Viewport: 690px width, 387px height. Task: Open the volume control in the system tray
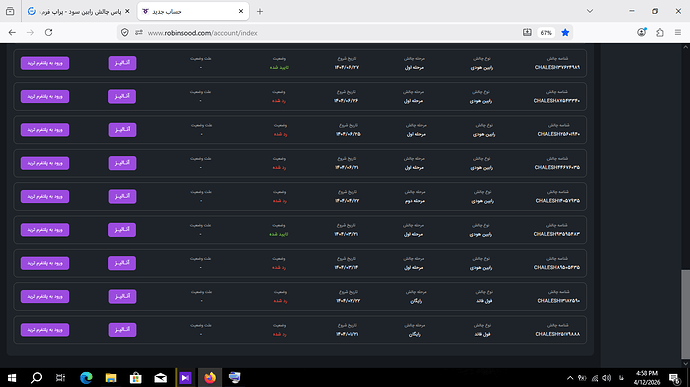[606, 378]
